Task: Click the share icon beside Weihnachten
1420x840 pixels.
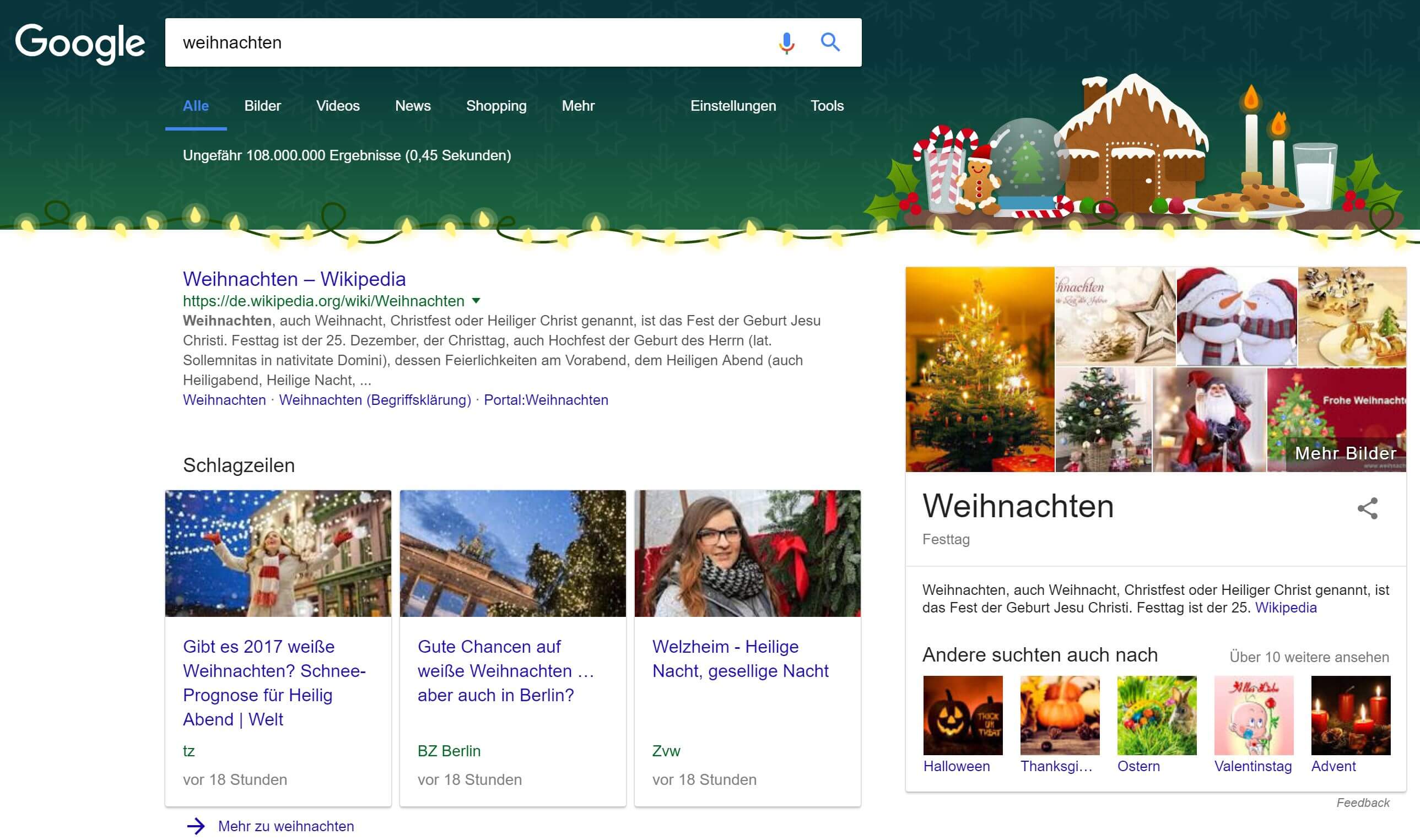Action: pyautogui.click(x=1367, y=508)
